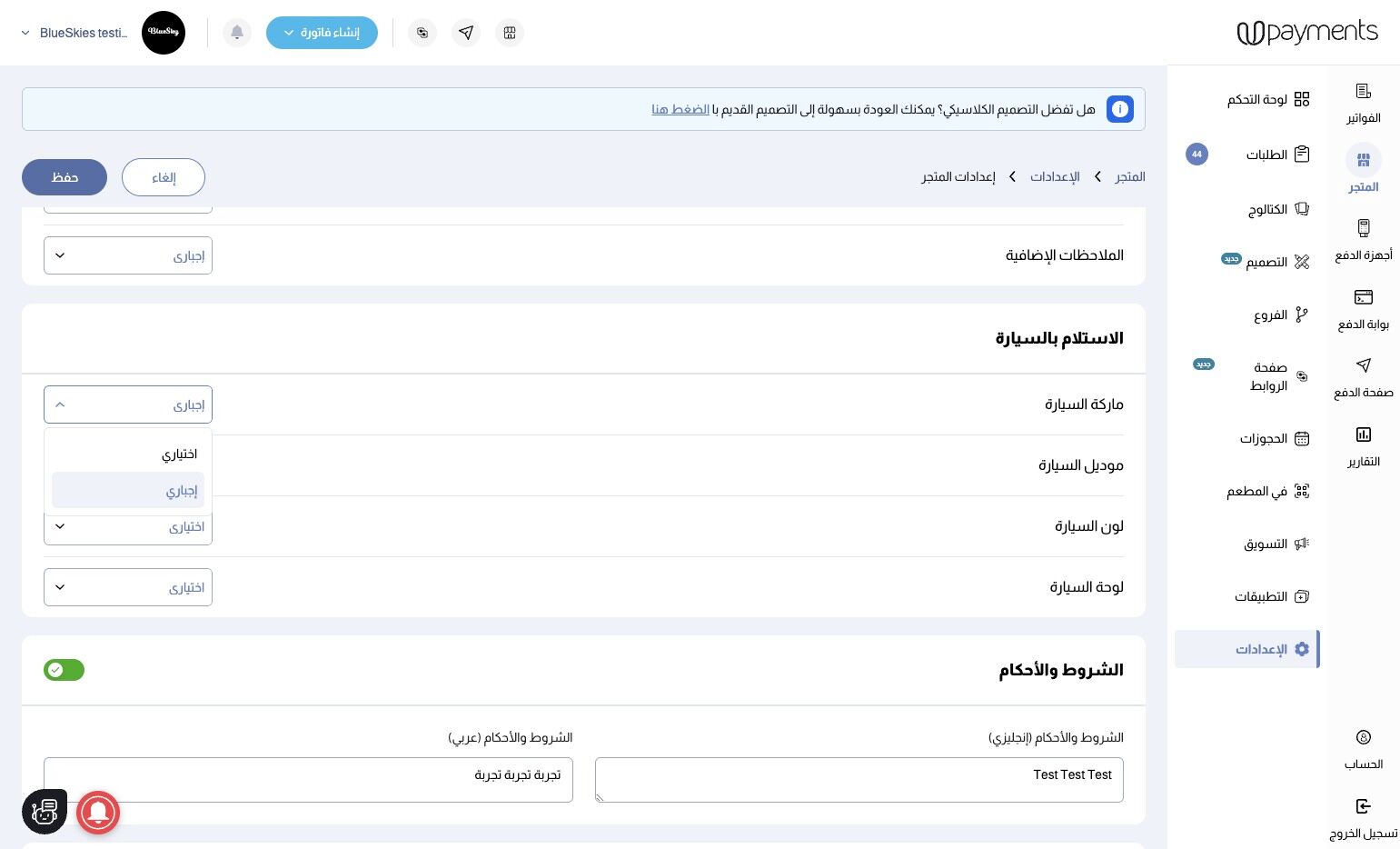The height and width of the screenshot is (849, 1400).
Task: Click the English terms text field
Action: pyautogui.click(x=859, y=780)
